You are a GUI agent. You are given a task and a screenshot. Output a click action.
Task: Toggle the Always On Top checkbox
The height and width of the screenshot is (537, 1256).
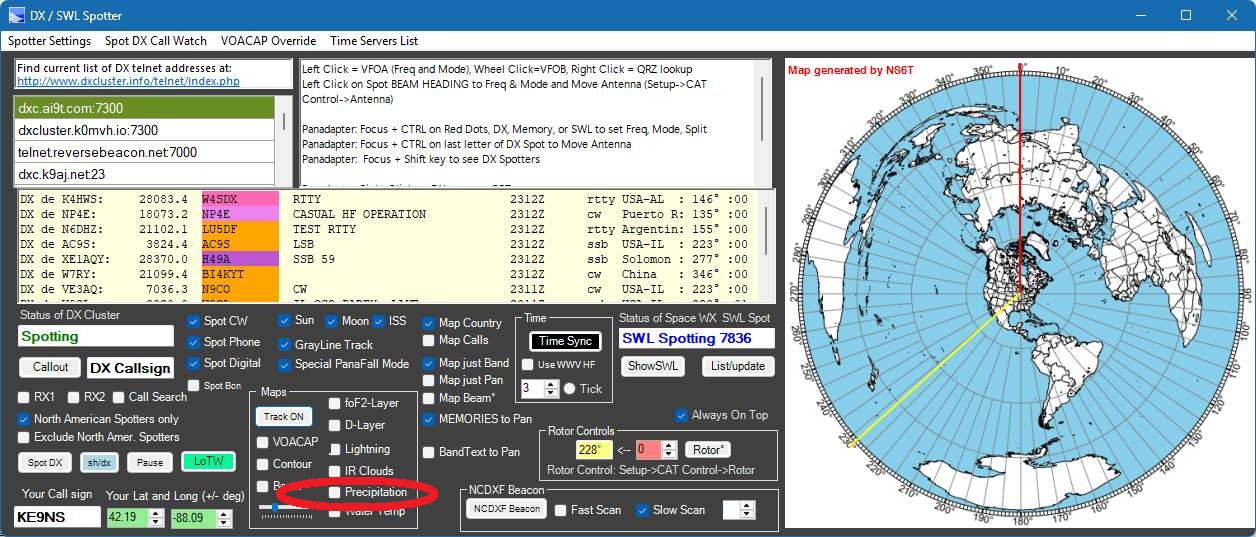682,415
